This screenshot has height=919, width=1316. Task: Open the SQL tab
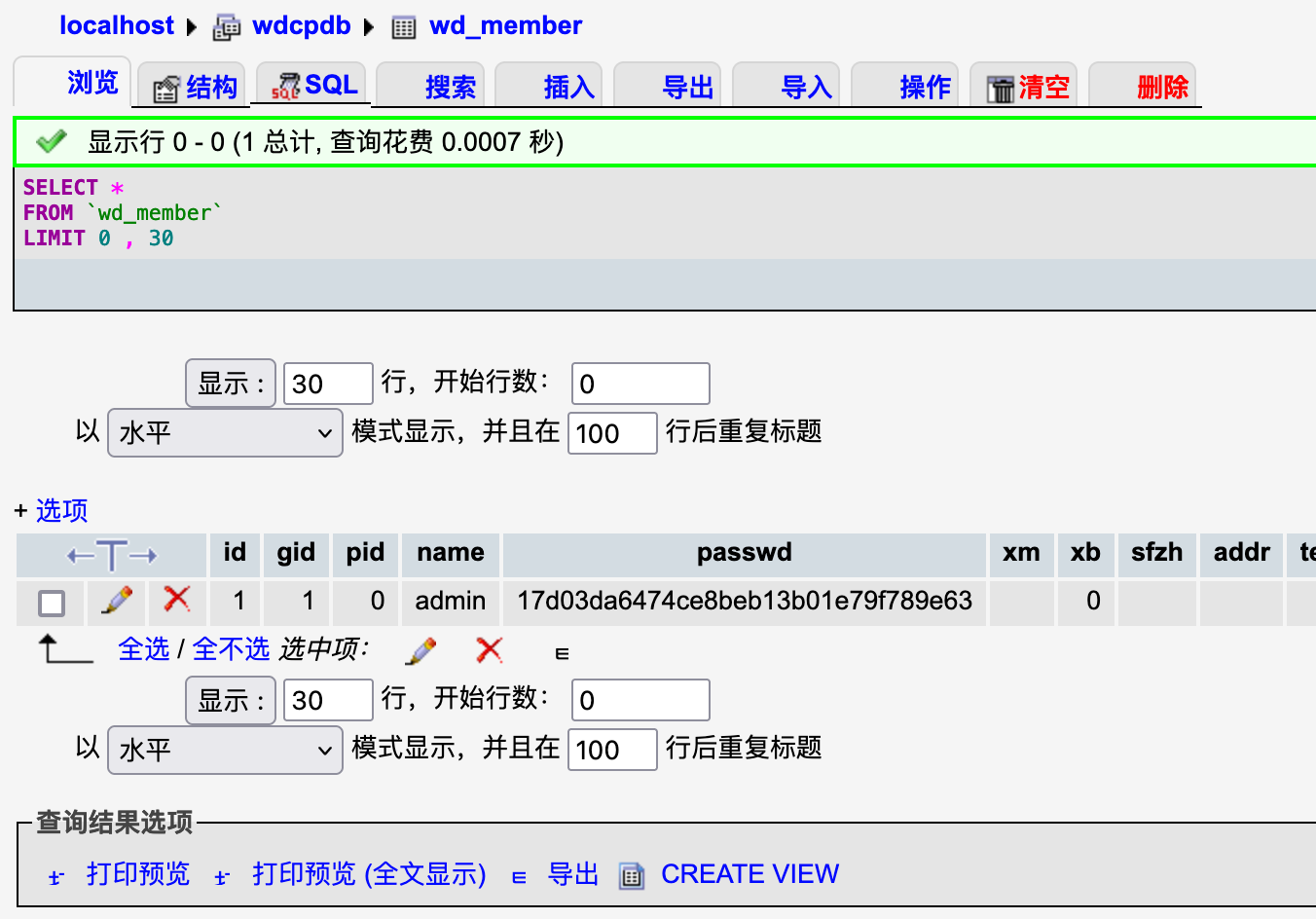(x=314, y=86)
